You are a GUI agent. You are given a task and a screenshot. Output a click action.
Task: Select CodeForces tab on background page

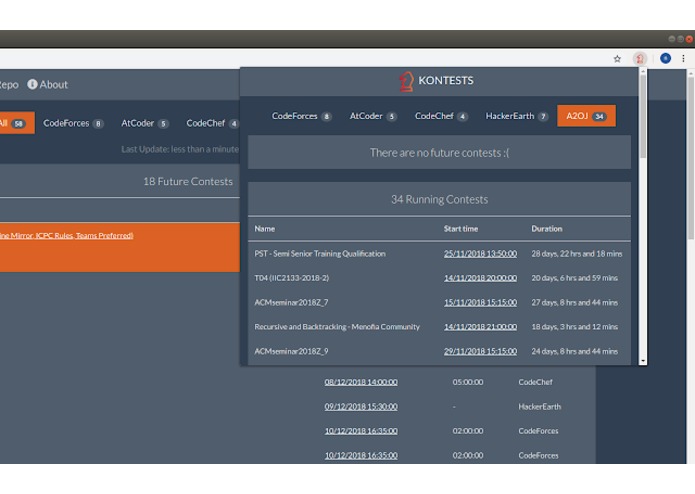coord(73,123)
